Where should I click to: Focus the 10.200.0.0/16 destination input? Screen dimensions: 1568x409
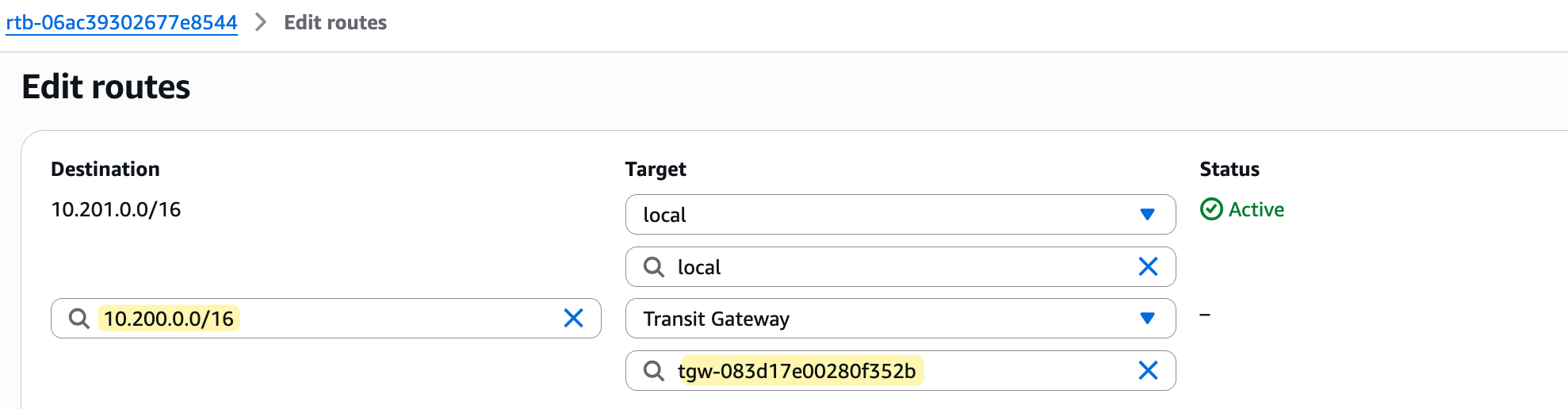pyautogui.click(x=326, y=319)
